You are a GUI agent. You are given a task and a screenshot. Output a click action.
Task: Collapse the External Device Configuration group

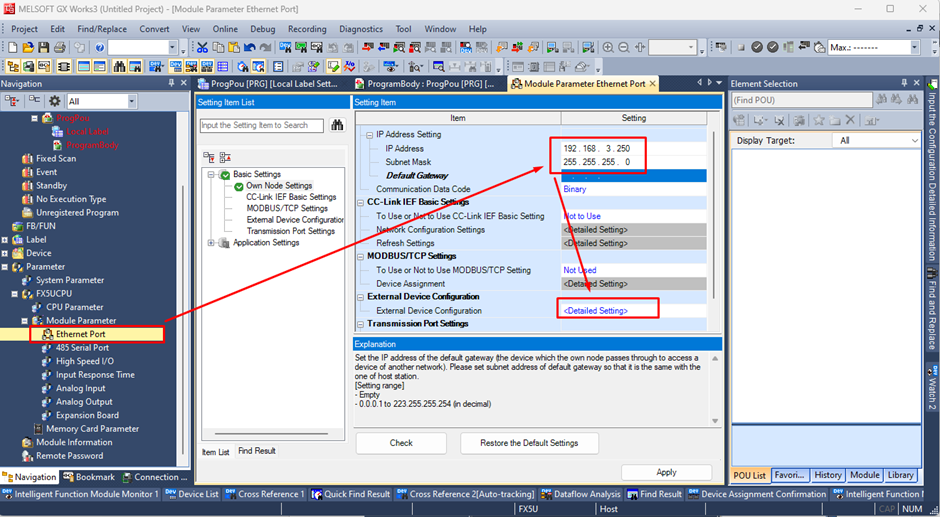coord(361,297)
